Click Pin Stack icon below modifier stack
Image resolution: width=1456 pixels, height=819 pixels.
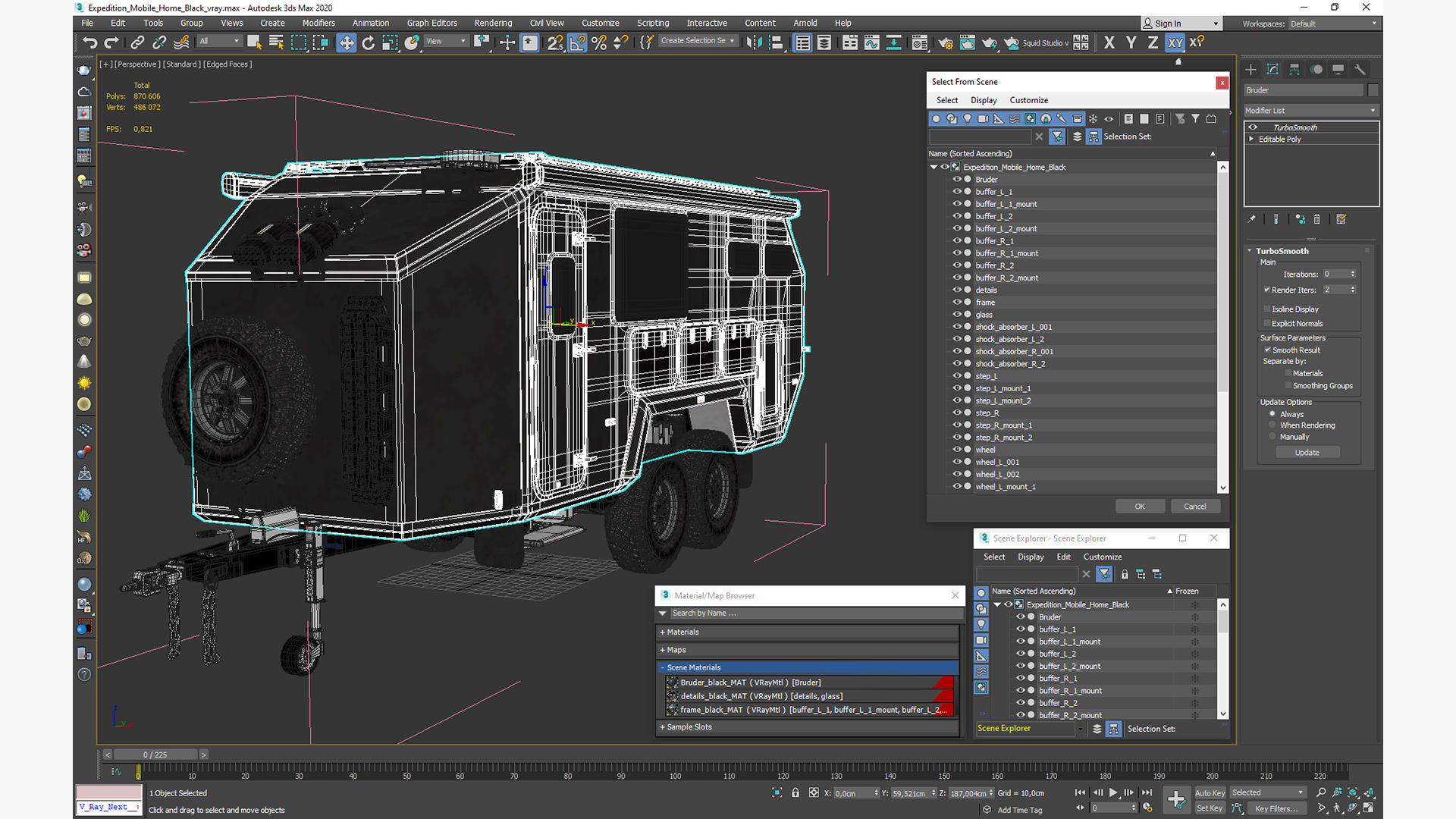[1252, 219]
